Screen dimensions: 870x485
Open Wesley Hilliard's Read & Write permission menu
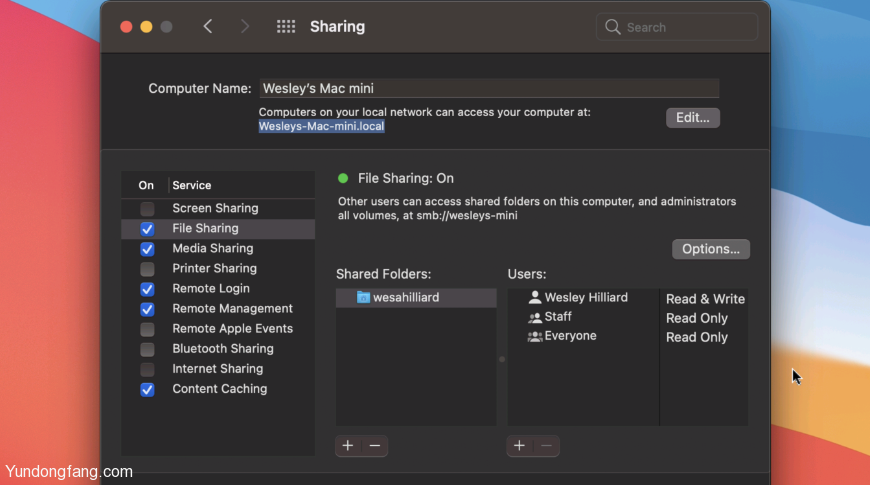(705, 299)
